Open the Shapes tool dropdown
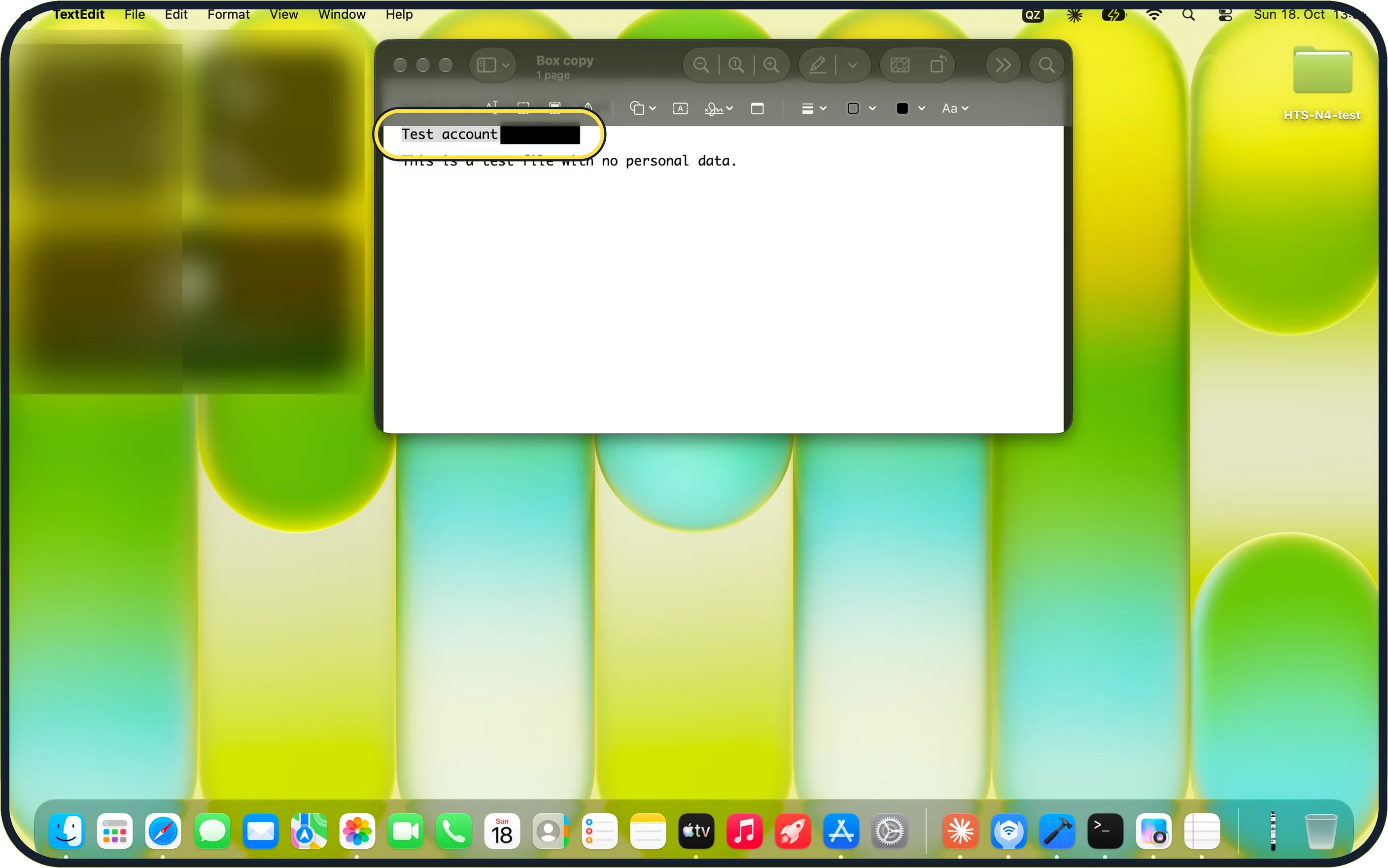The width and height of the screenshot is (1388, 868). pyautogui.click(x=643, y=108)
